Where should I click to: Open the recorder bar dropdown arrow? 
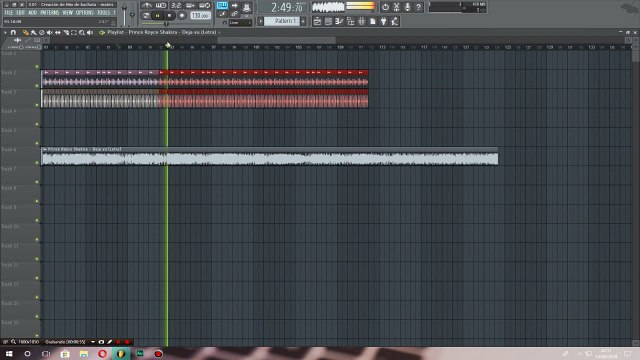(x=93, y=342)
